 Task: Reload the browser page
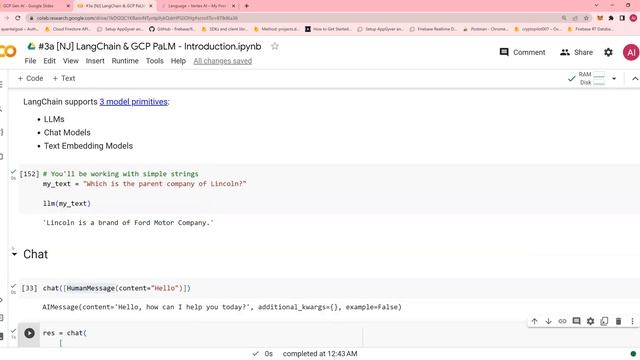coord(18,18)
